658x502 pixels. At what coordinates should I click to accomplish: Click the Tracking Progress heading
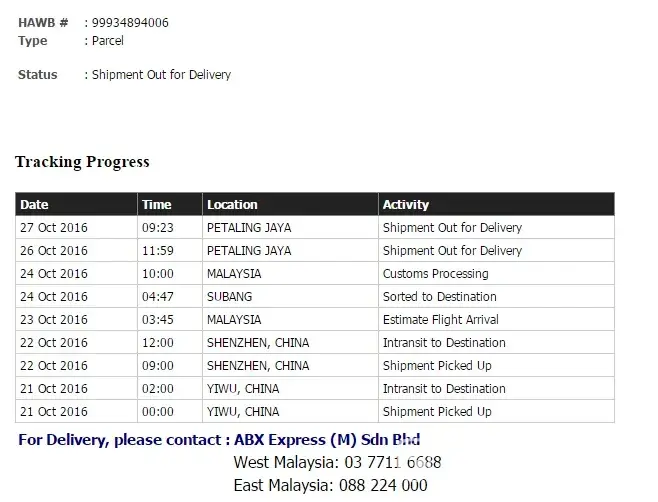pyautogui.click(x=82, y=162)
